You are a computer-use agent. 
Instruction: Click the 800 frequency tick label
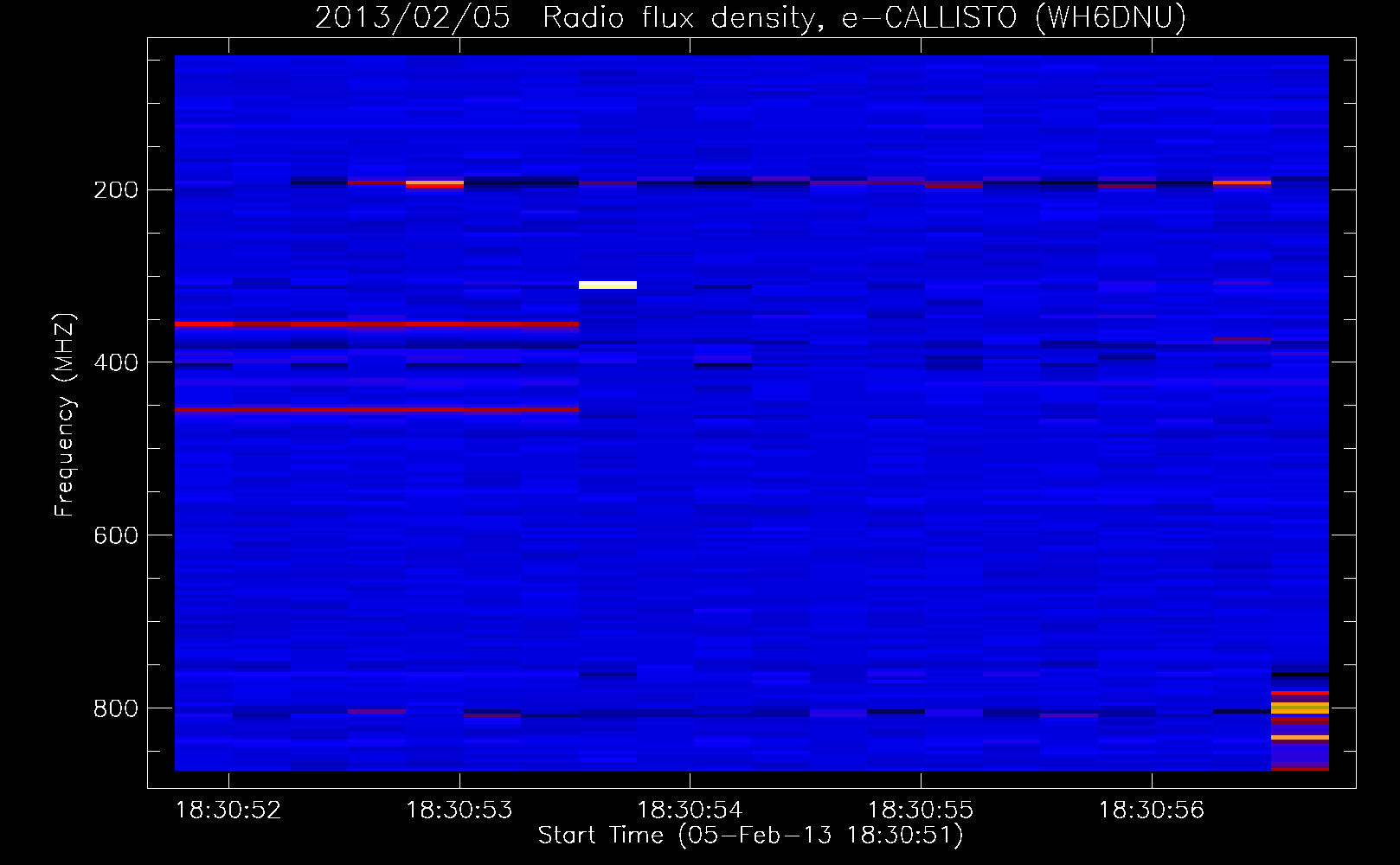116,709
